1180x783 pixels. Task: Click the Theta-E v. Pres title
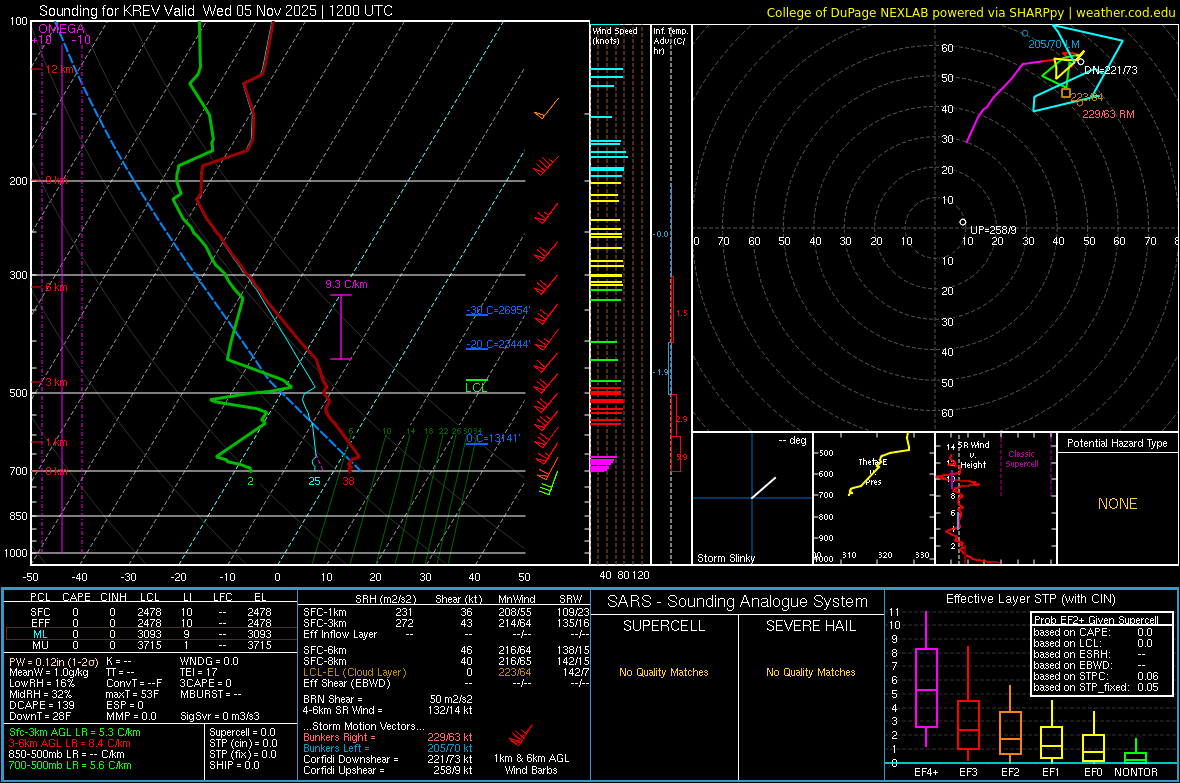[873, 472]
